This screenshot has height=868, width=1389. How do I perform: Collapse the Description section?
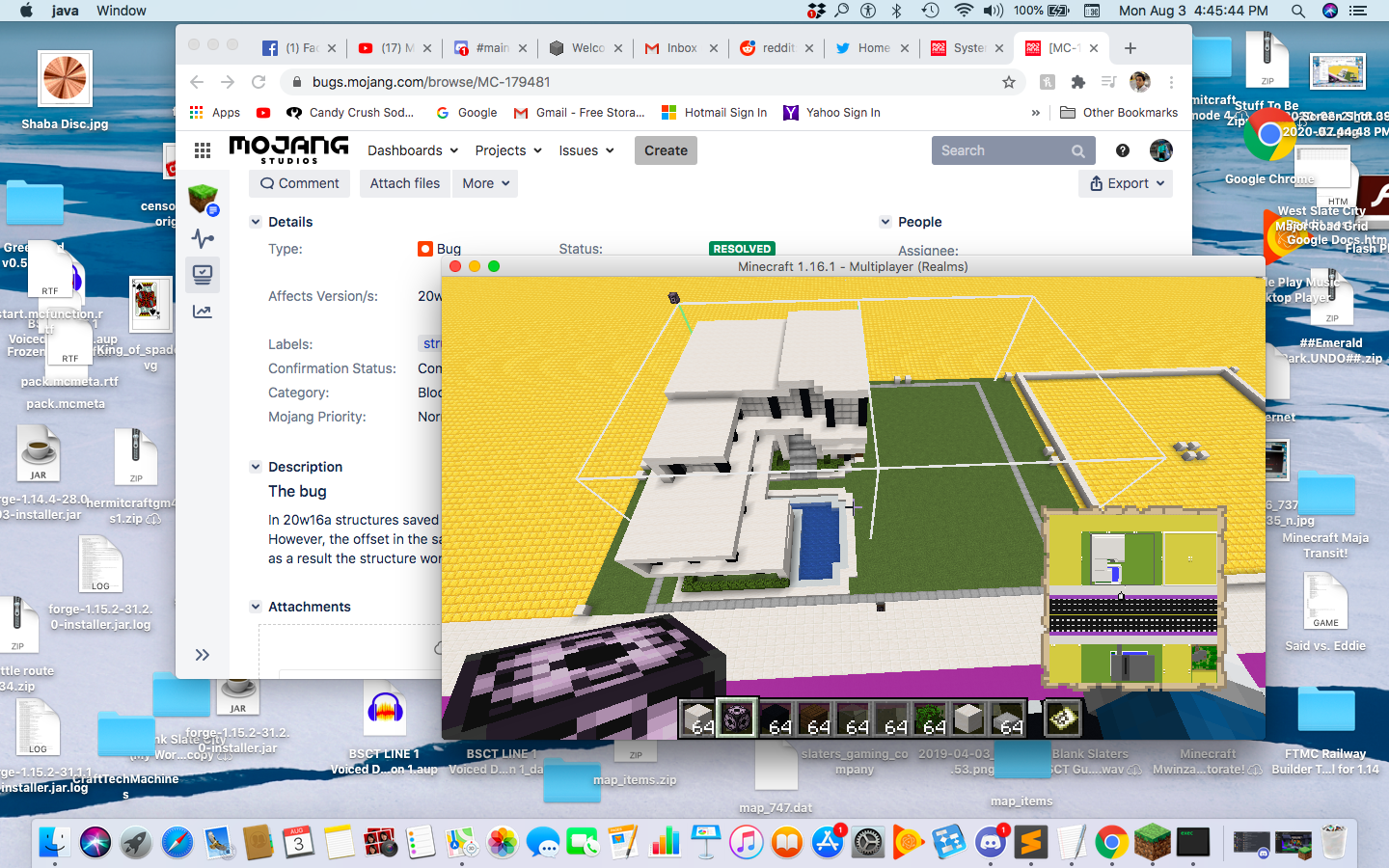pyautogui.click(x=256, y=467)
